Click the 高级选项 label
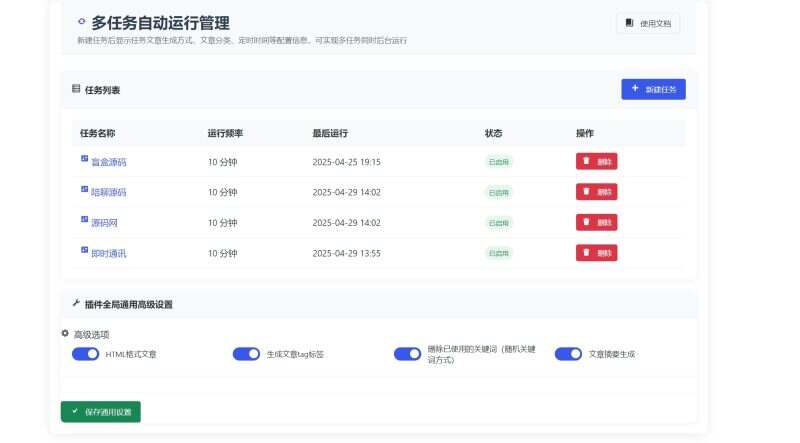The image size is (800, 443). 91,335
